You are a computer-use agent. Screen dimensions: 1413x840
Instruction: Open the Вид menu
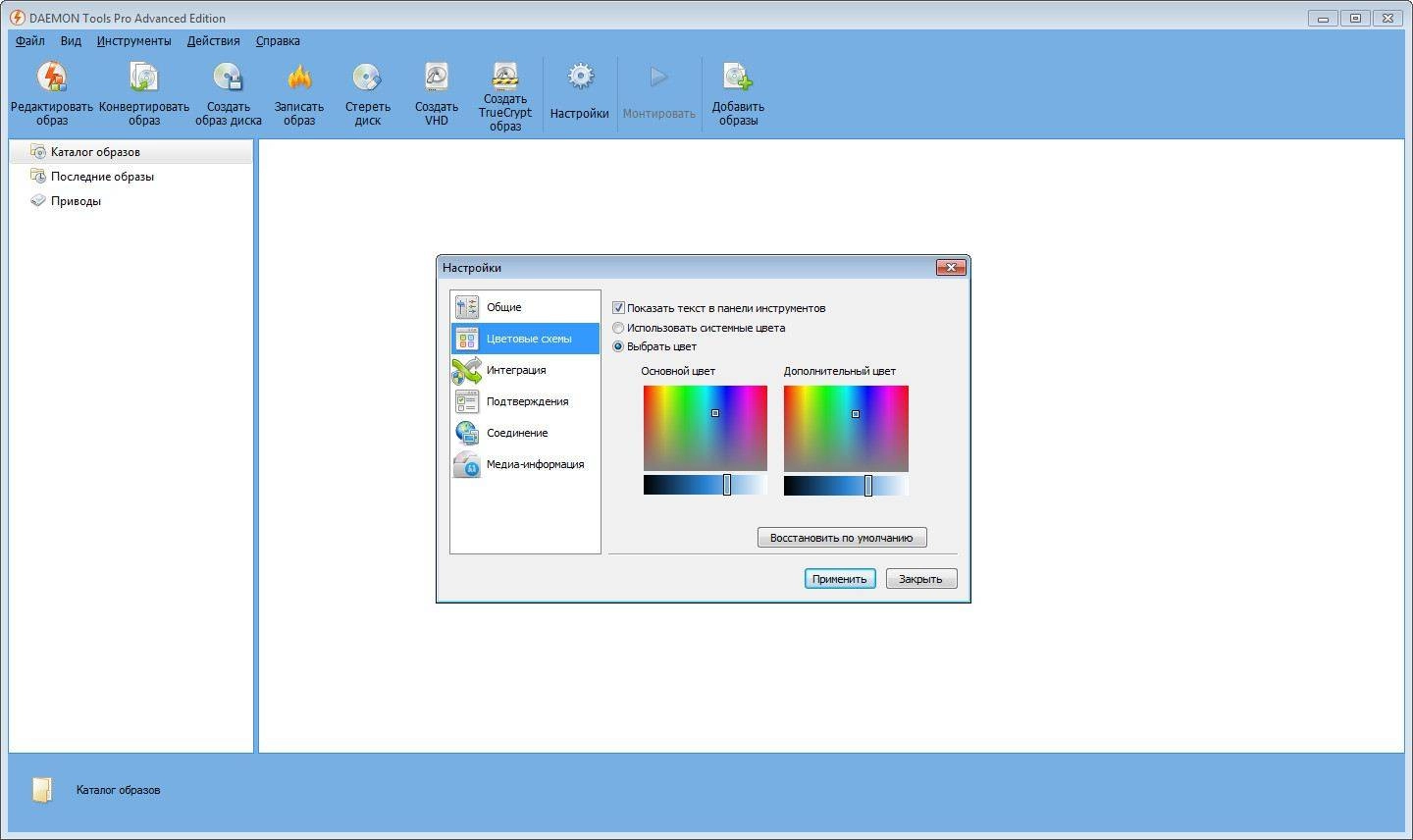tap(71, 41)
